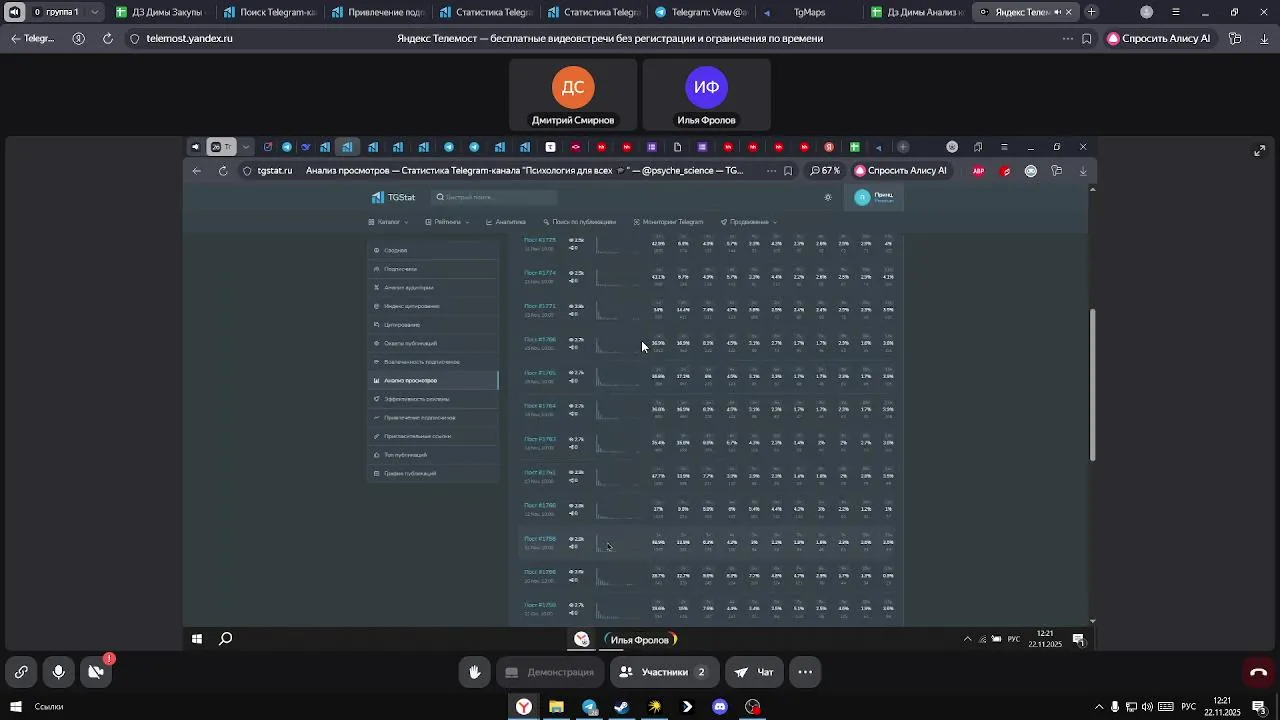Image resolution: width=1280 pixels, height=720 pixels.
Task: Select Дмитрий Смирнов participant tile
Action: pos(573,95)
